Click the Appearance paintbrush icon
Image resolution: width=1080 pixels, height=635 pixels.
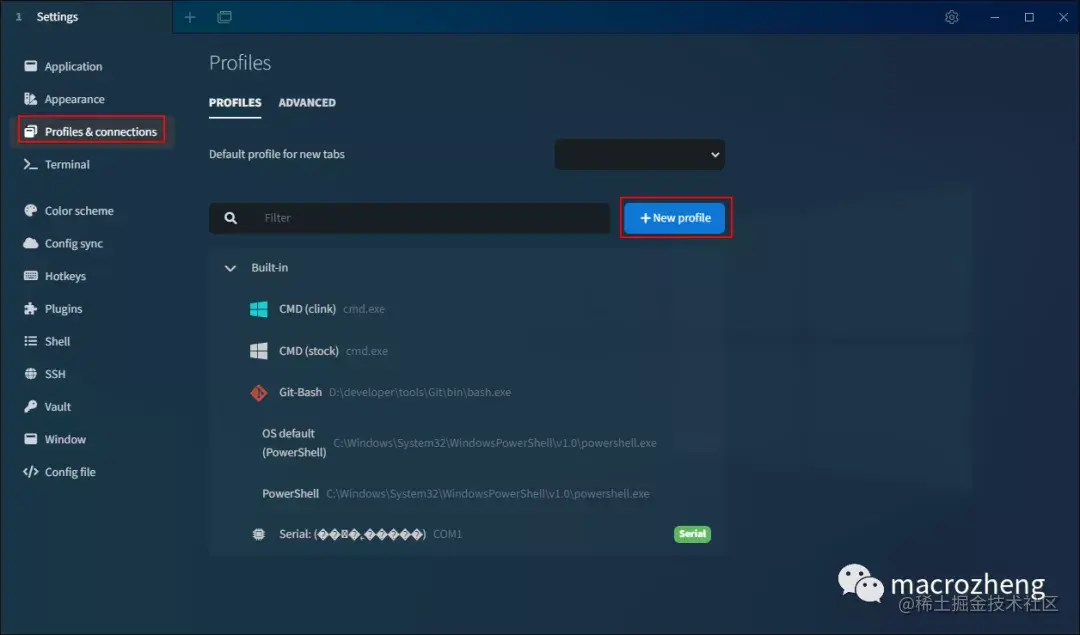[30, 98]
